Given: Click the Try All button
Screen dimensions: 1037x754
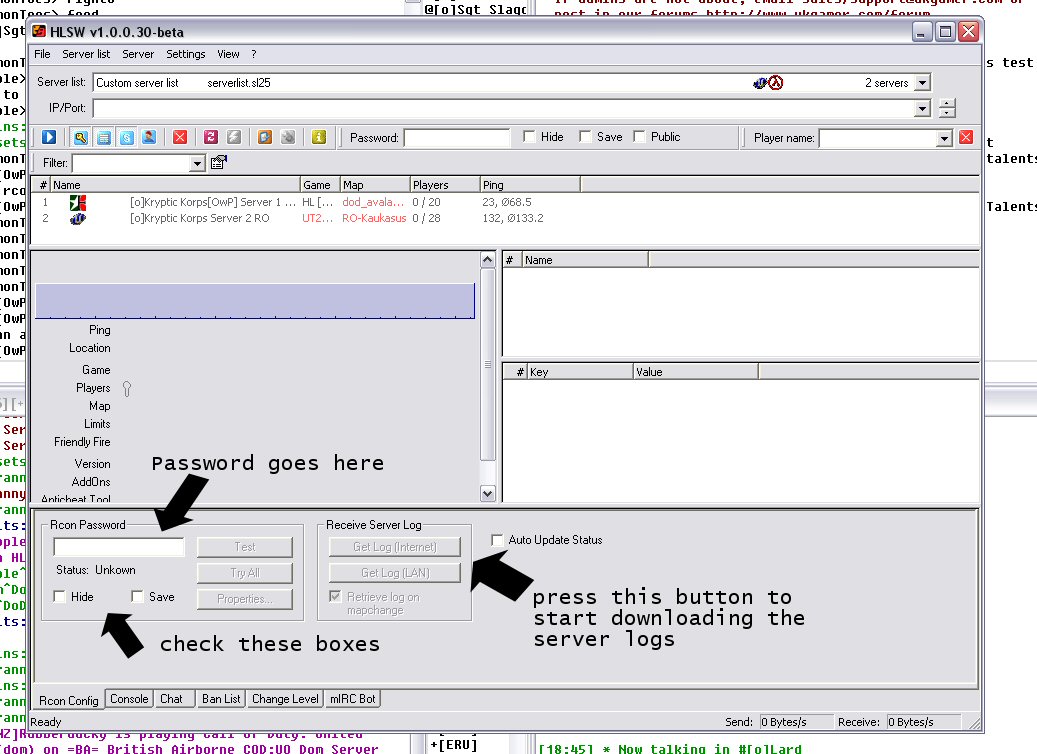Looking at the screenshot, I should click(x=245, y=573).
